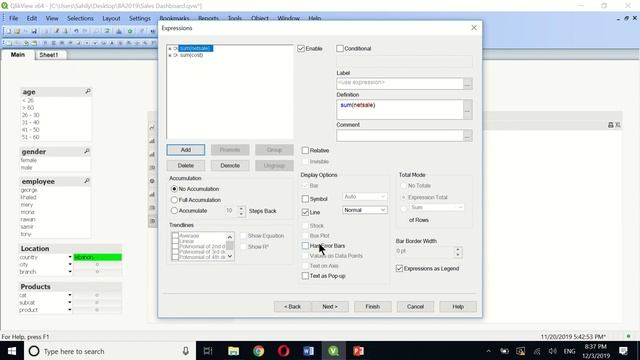Click the Save toolbar icon
The image size is (640, 360).
click(34, 31)
